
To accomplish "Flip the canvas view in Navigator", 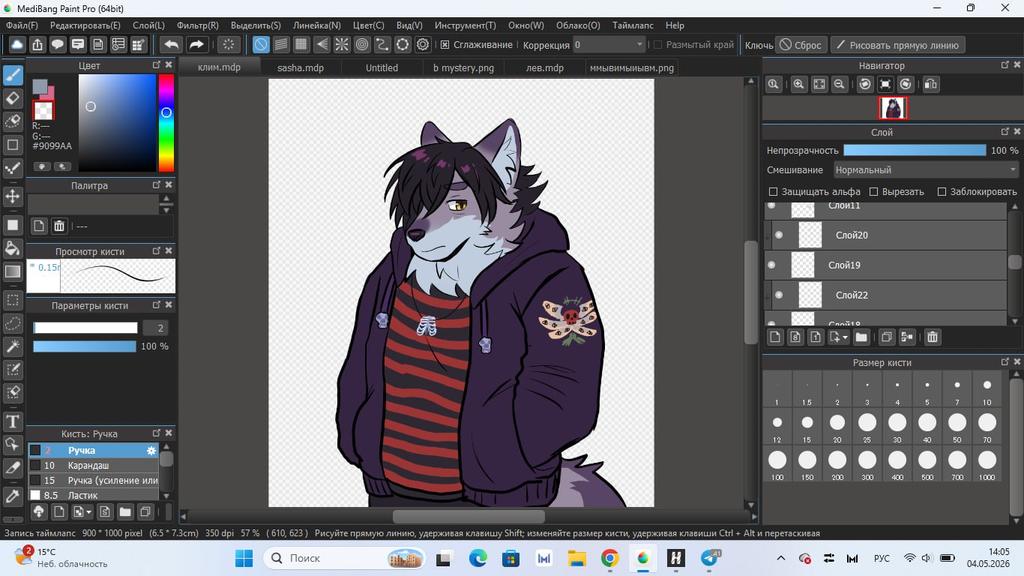I will pyautogui.click(x=931, y=84).
